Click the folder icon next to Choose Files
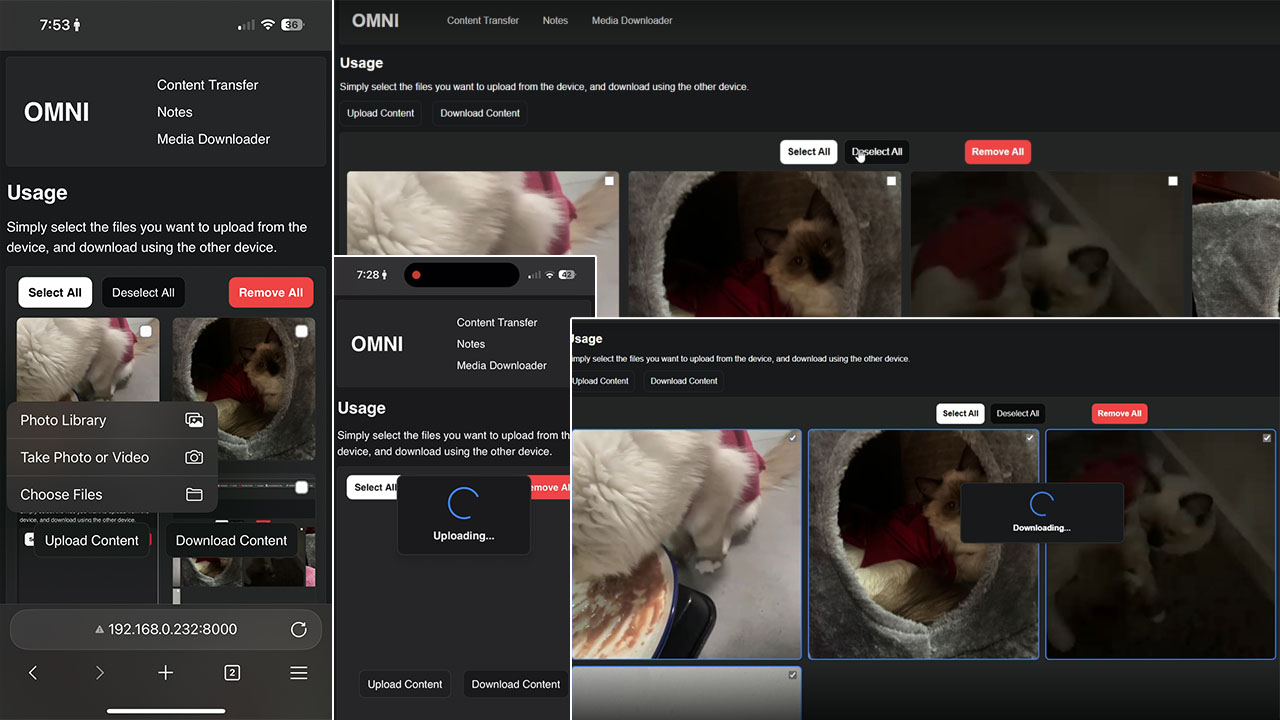Image resolution: width=1280 pixels, height=720 pixels. point(194,495)
